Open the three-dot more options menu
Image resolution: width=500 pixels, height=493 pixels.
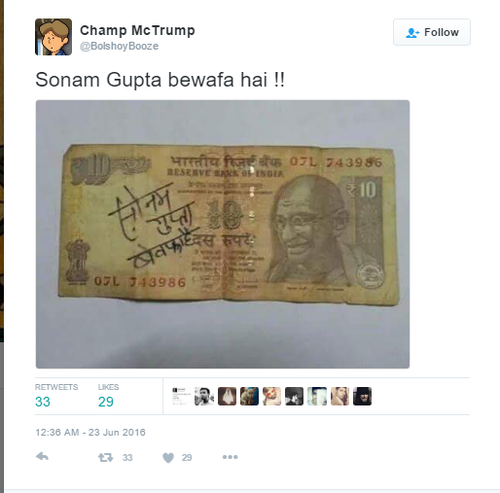pos(230,457)
